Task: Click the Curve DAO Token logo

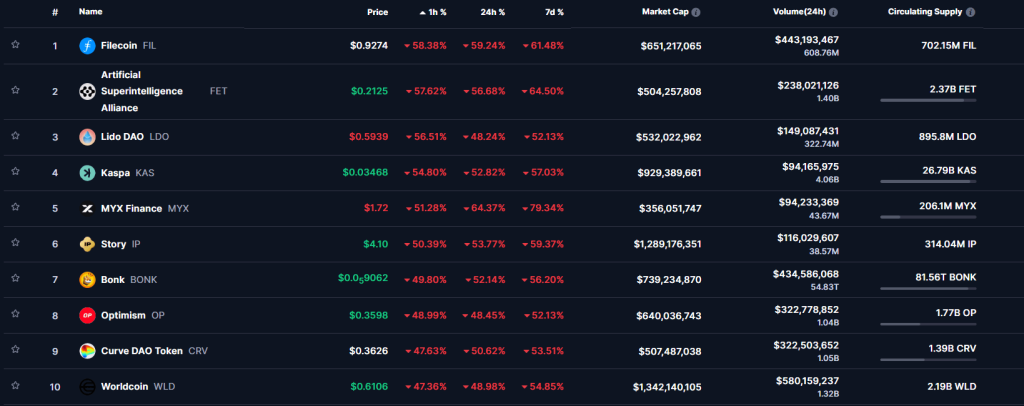Action: (87, 351)
